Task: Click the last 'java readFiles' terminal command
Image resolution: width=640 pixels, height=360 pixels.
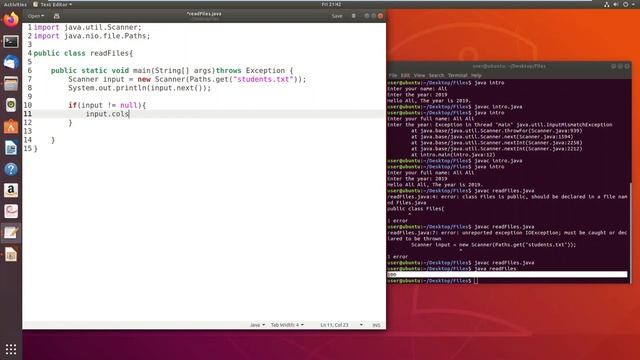Action: coord(495,269)
